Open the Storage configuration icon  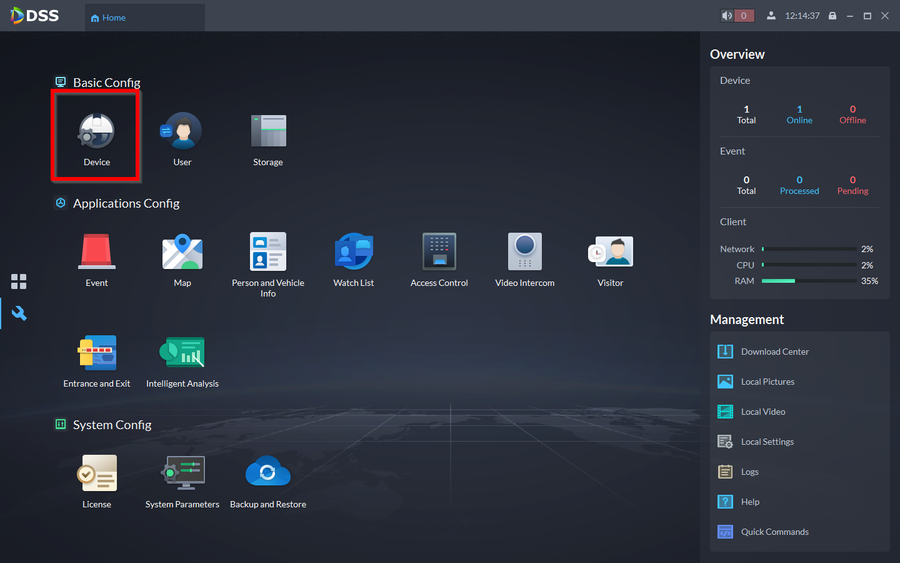click(268, 135)
